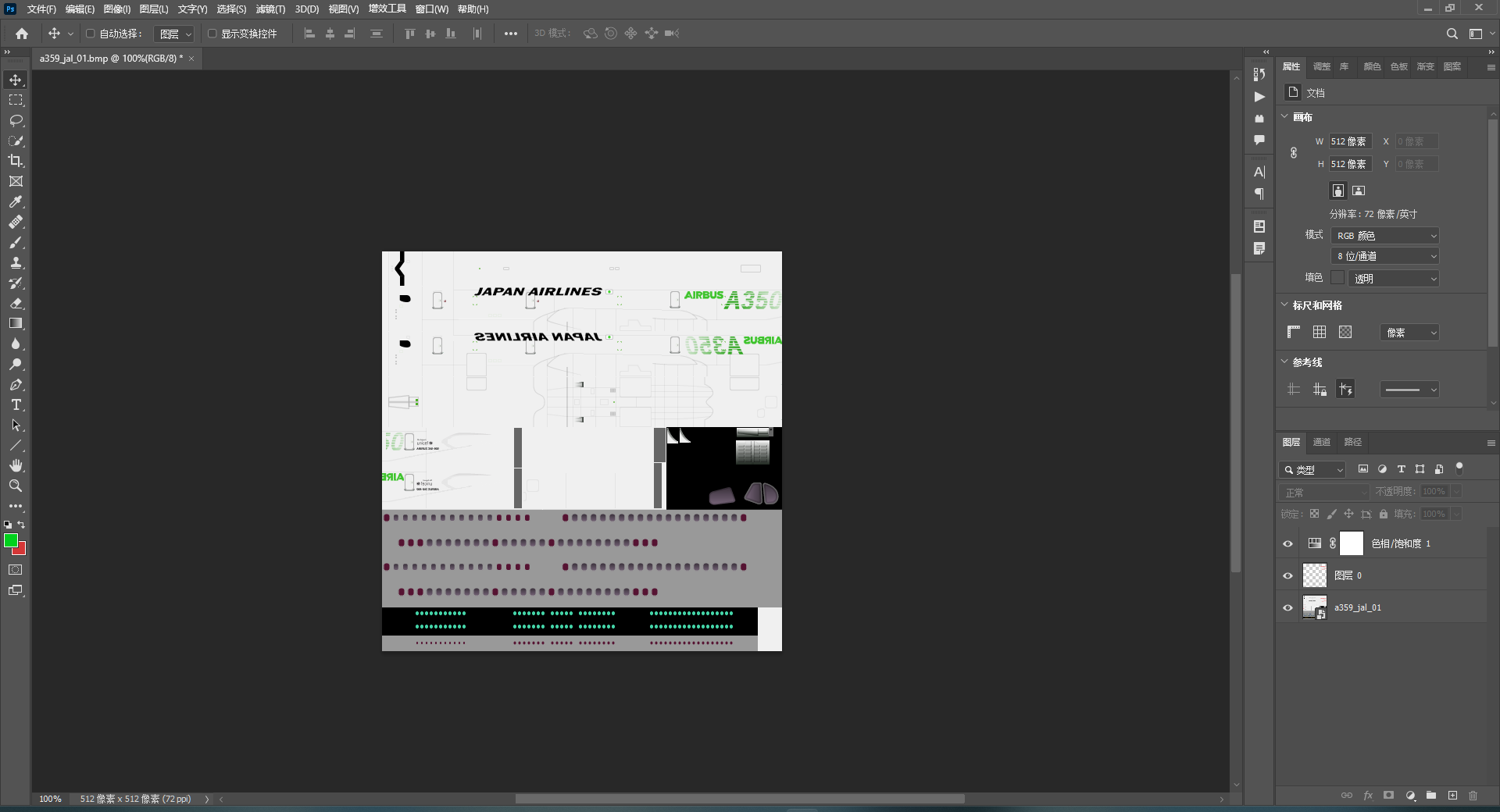Toggle canvas width-height link
Screen dimensions: 1500x812
coord(1294,152)
